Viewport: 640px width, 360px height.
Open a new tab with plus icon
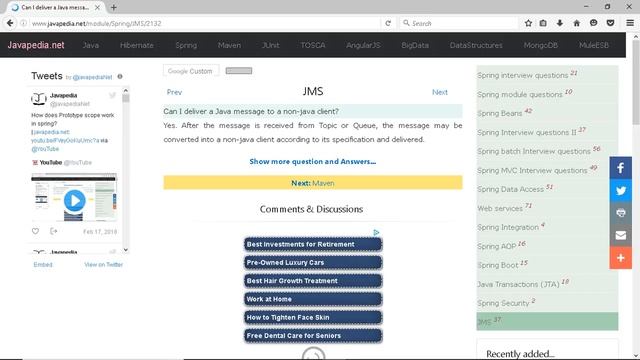click(x=113, y=7)
